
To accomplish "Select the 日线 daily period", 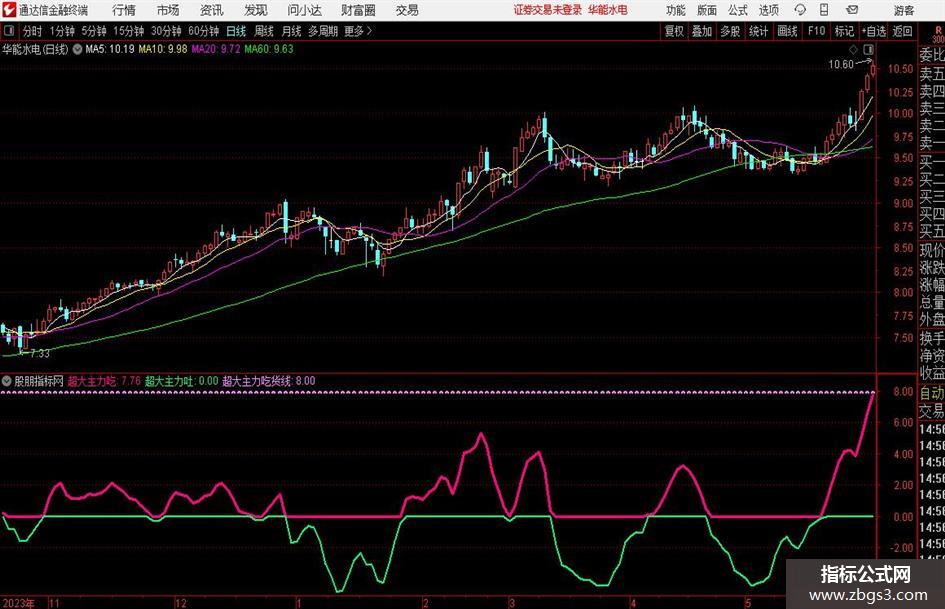I will pos(236,31).
